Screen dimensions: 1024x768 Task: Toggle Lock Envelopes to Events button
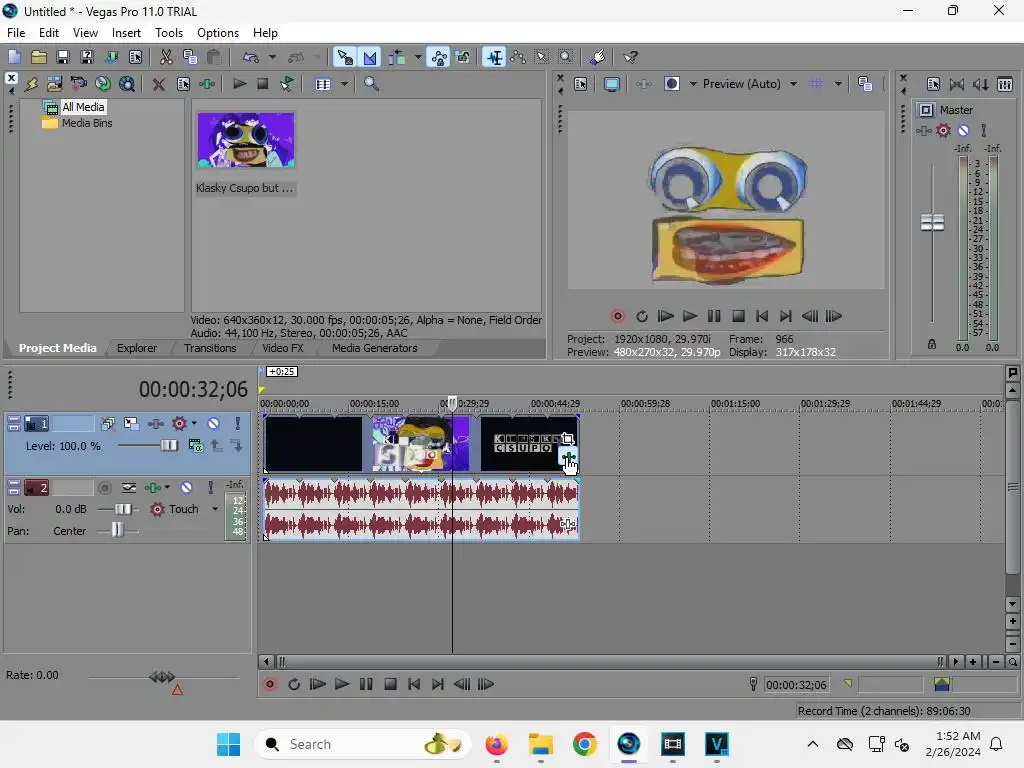439,57
